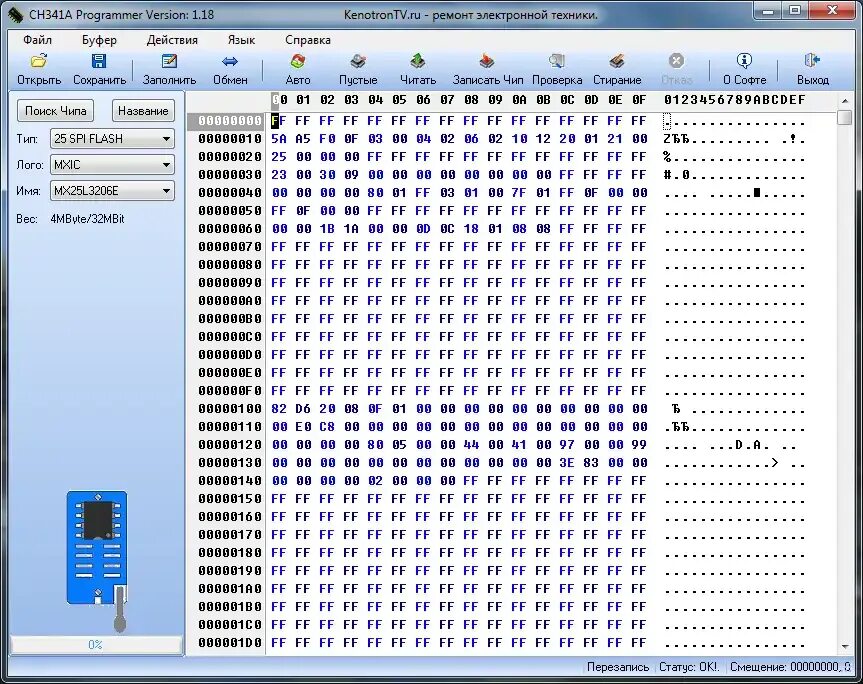Click the hex view scroll down arrow

tap(844, 647)
